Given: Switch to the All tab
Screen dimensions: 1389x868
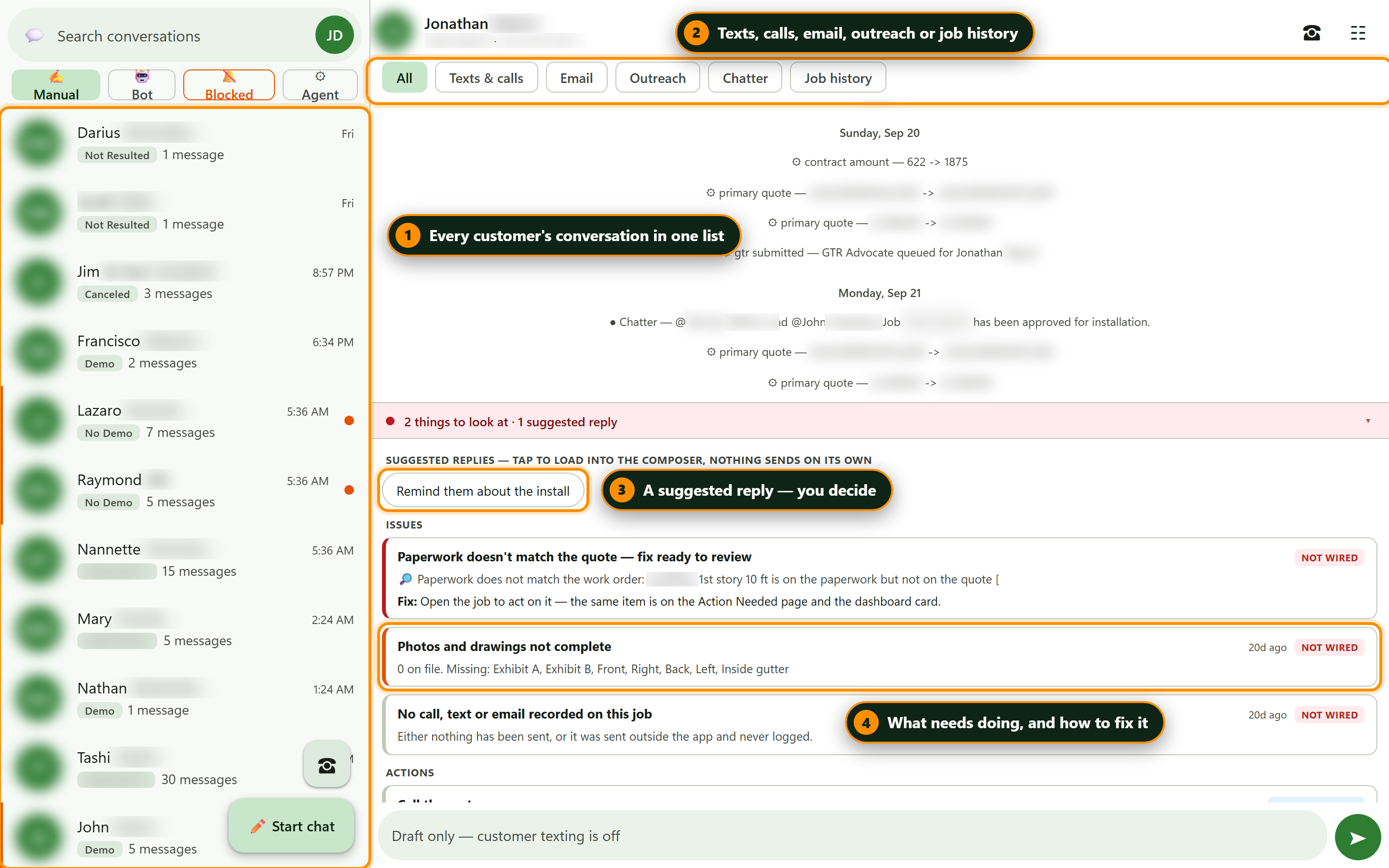Looking at the screenshot, I should point(405,78).
